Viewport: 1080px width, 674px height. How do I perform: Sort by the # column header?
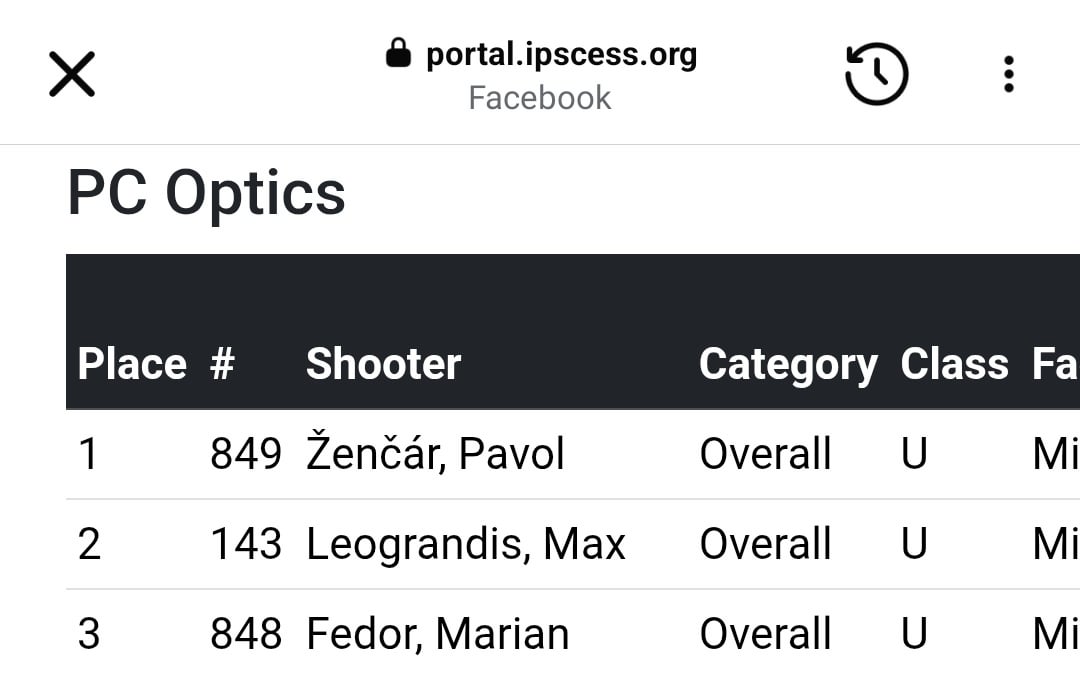(x=222, y=364)
